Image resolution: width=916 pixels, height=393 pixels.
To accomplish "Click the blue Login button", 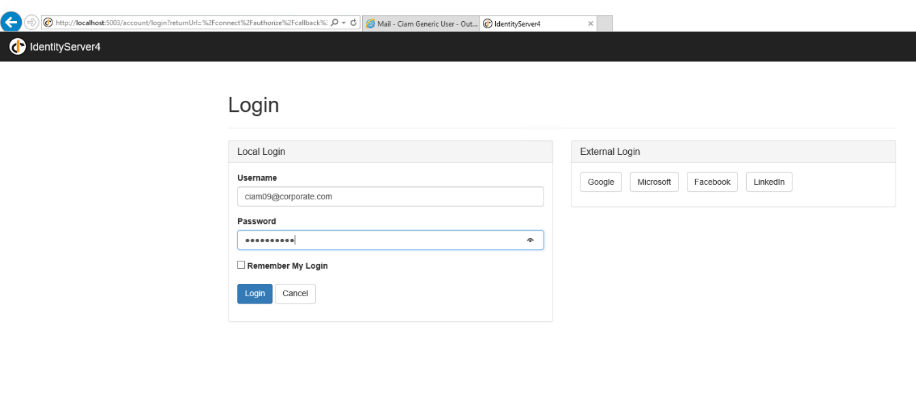I will (255, 294).
